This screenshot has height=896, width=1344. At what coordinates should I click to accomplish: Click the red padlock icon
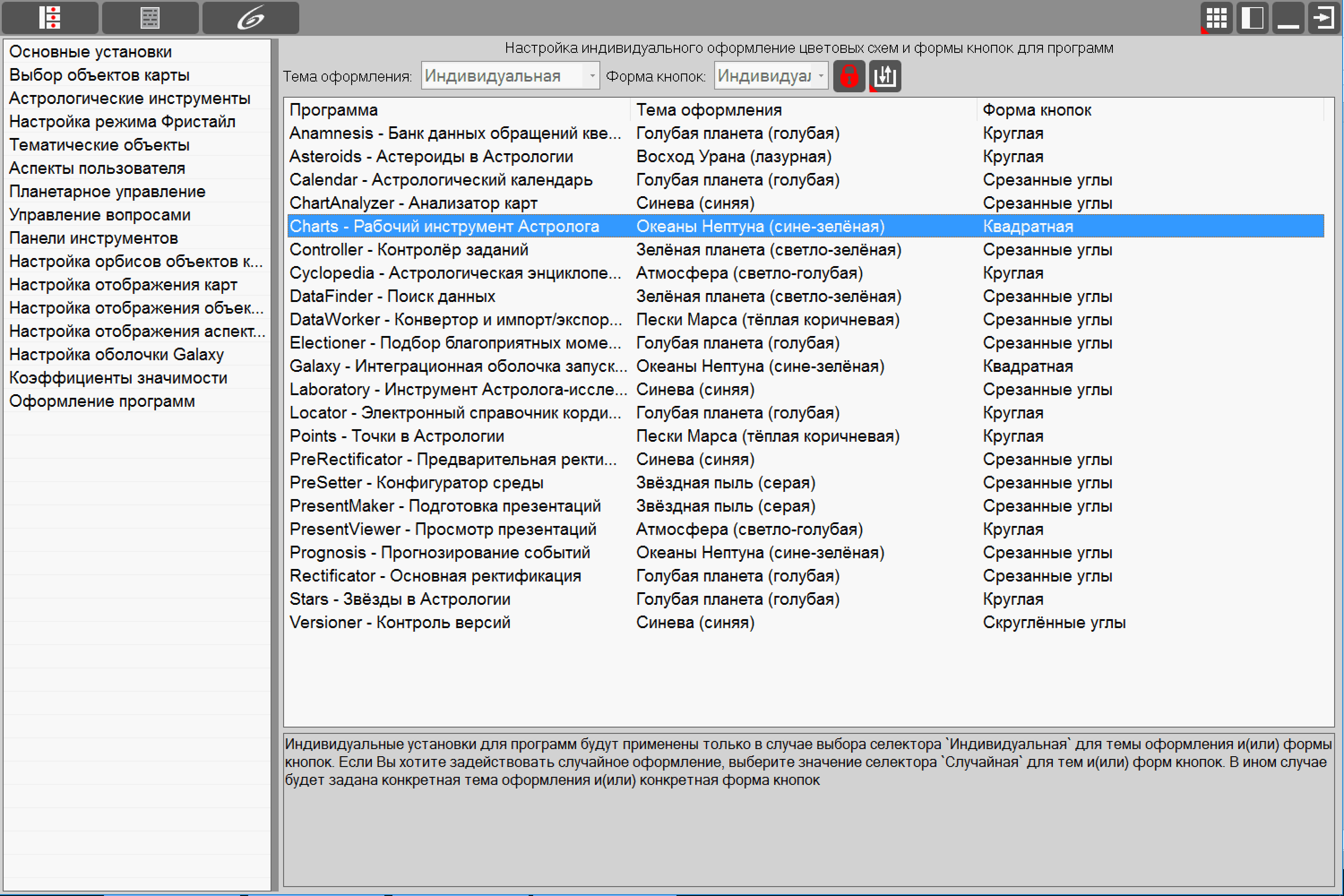pos(849,76)
